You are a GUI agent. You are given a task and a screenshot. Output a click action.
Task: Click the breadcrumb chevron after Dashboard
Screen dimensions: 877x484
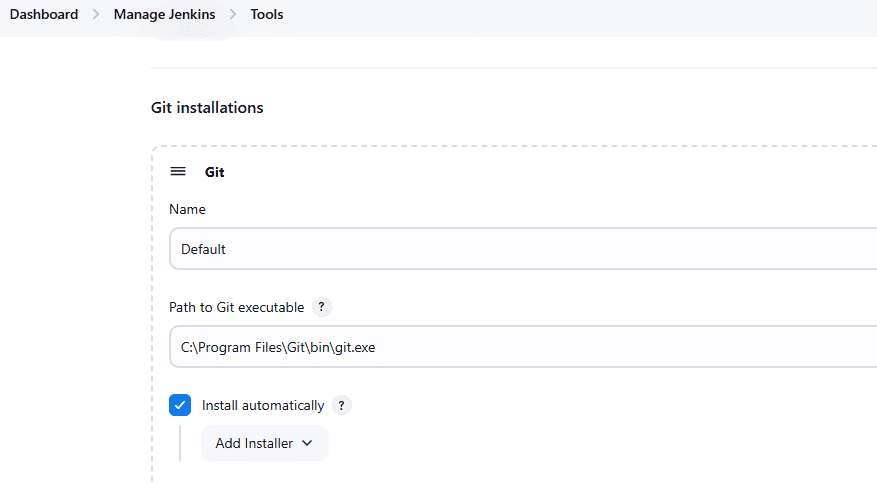coord(96,15)
